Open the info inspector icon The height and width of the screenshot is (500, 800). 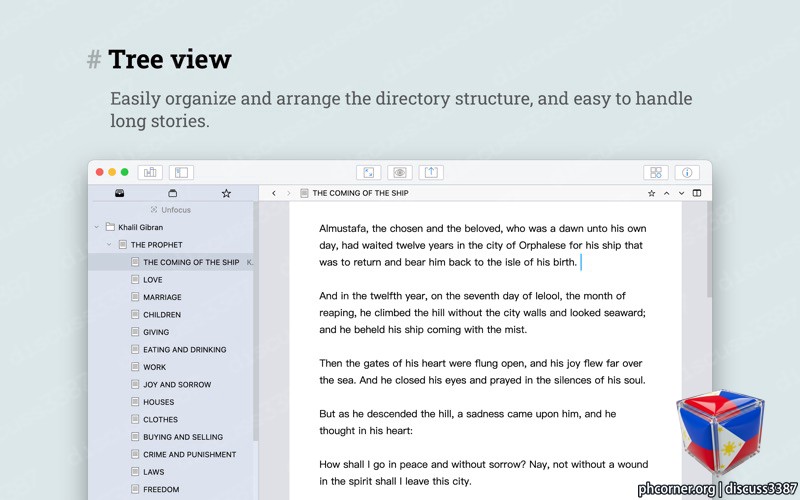(687, 172)
